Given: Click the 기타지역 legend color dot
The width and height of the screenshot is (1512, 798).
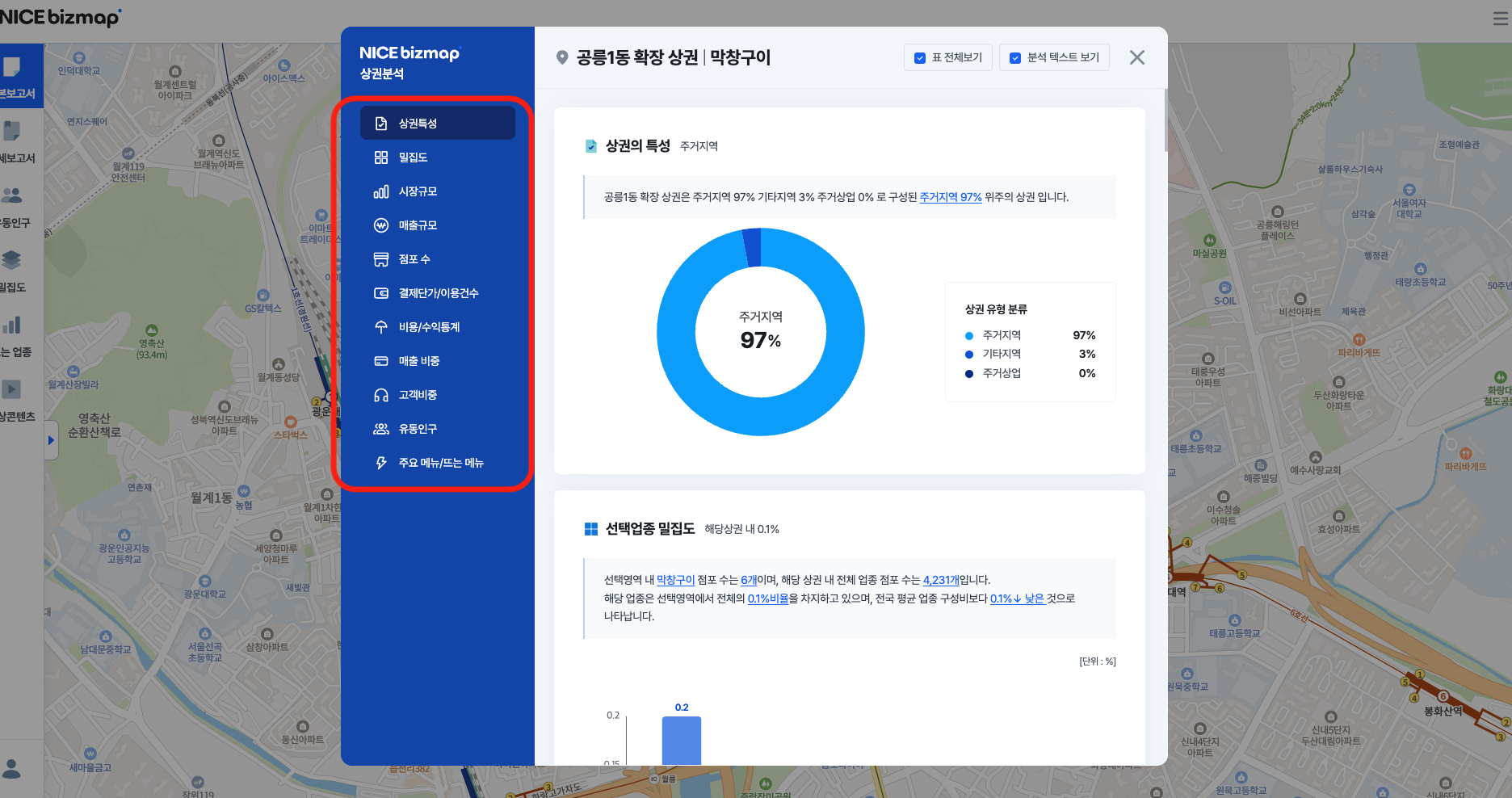Looking at the screenshot, I should [x=969, y=354].
